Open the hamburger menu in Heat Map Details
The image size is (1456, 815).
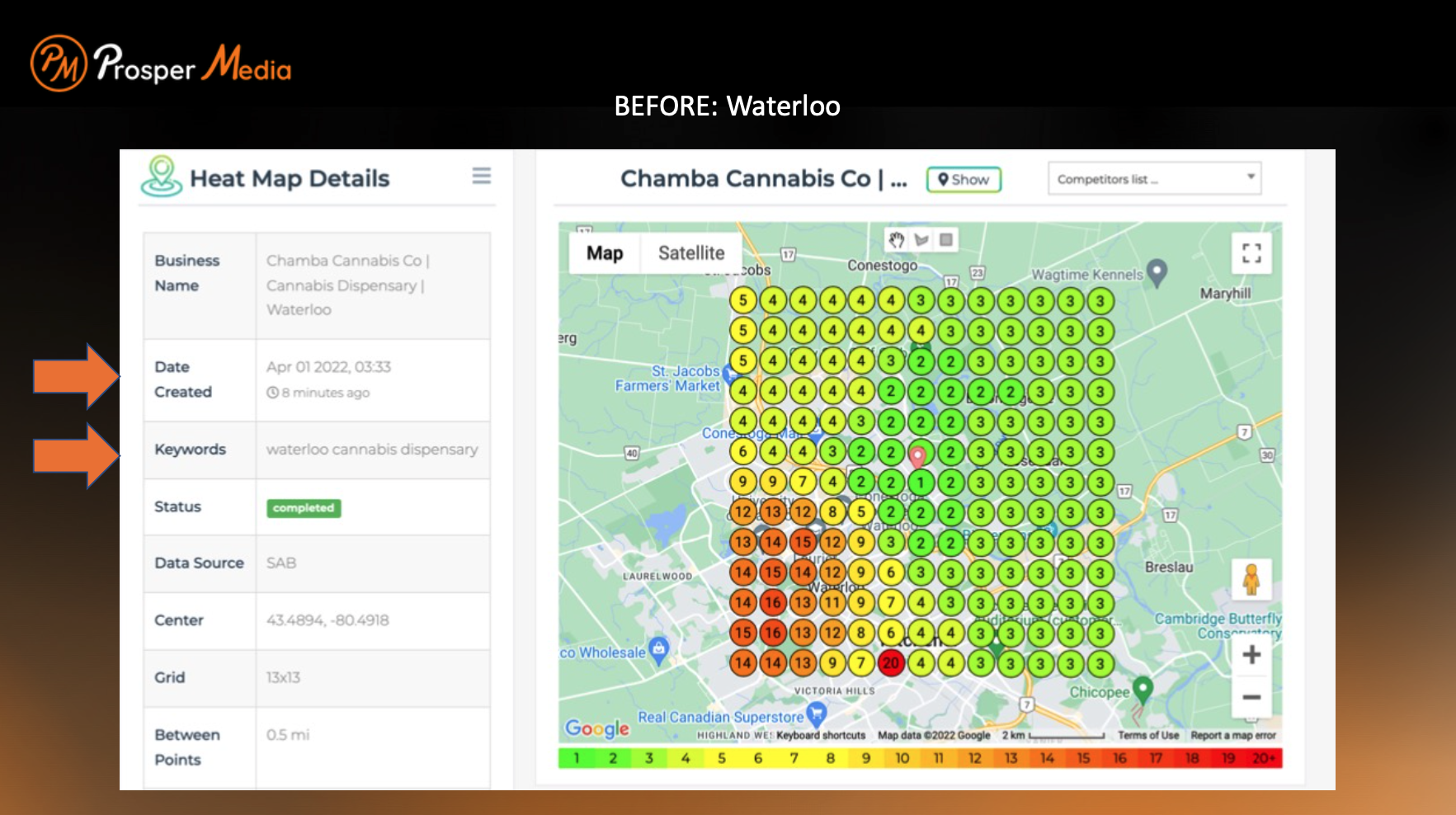point(482,176)
